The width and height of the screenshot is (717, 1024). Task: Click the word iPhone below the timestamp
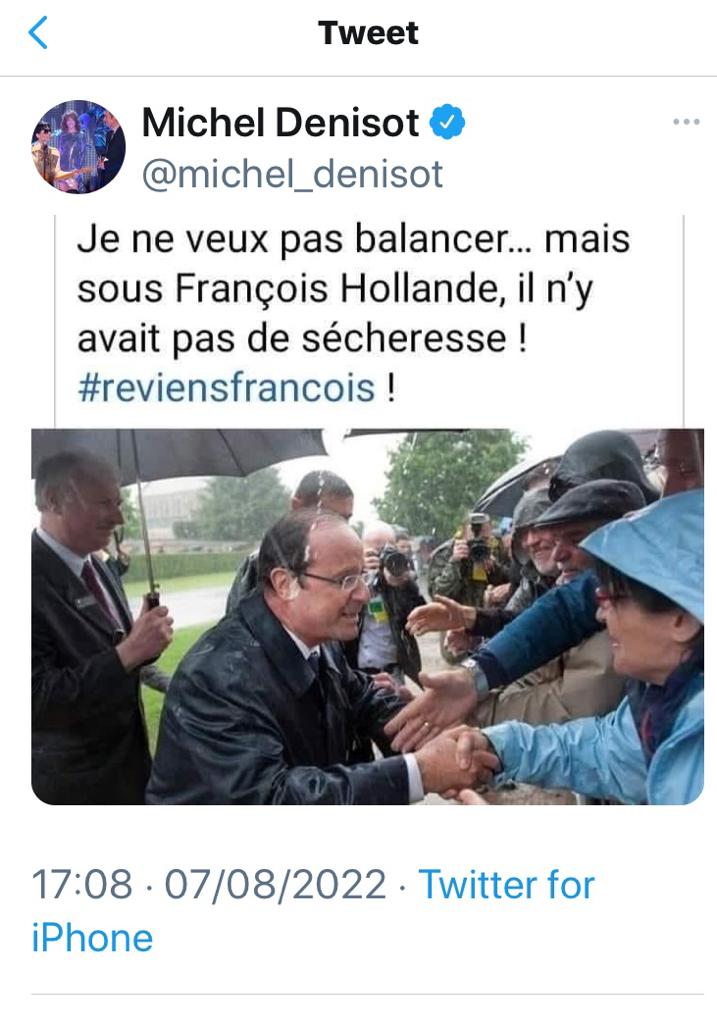point(92,938)
